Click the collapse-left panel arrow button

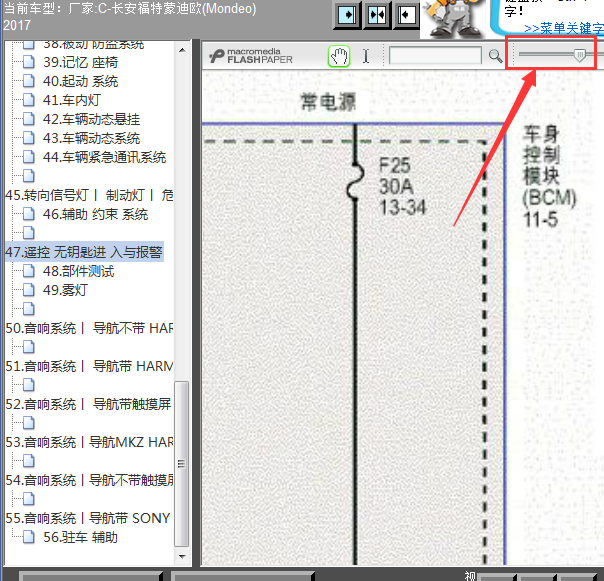406,15
